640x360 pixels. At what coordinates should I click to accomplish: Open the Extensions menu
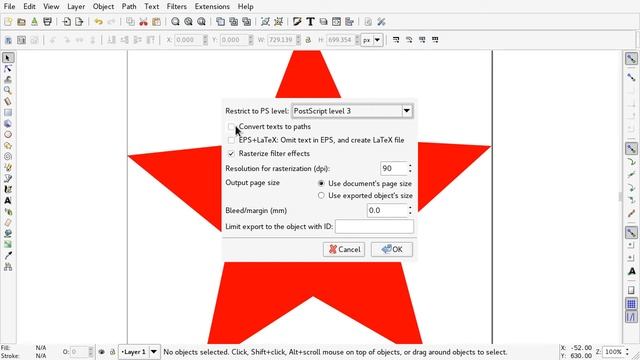[x=212, y=7]
